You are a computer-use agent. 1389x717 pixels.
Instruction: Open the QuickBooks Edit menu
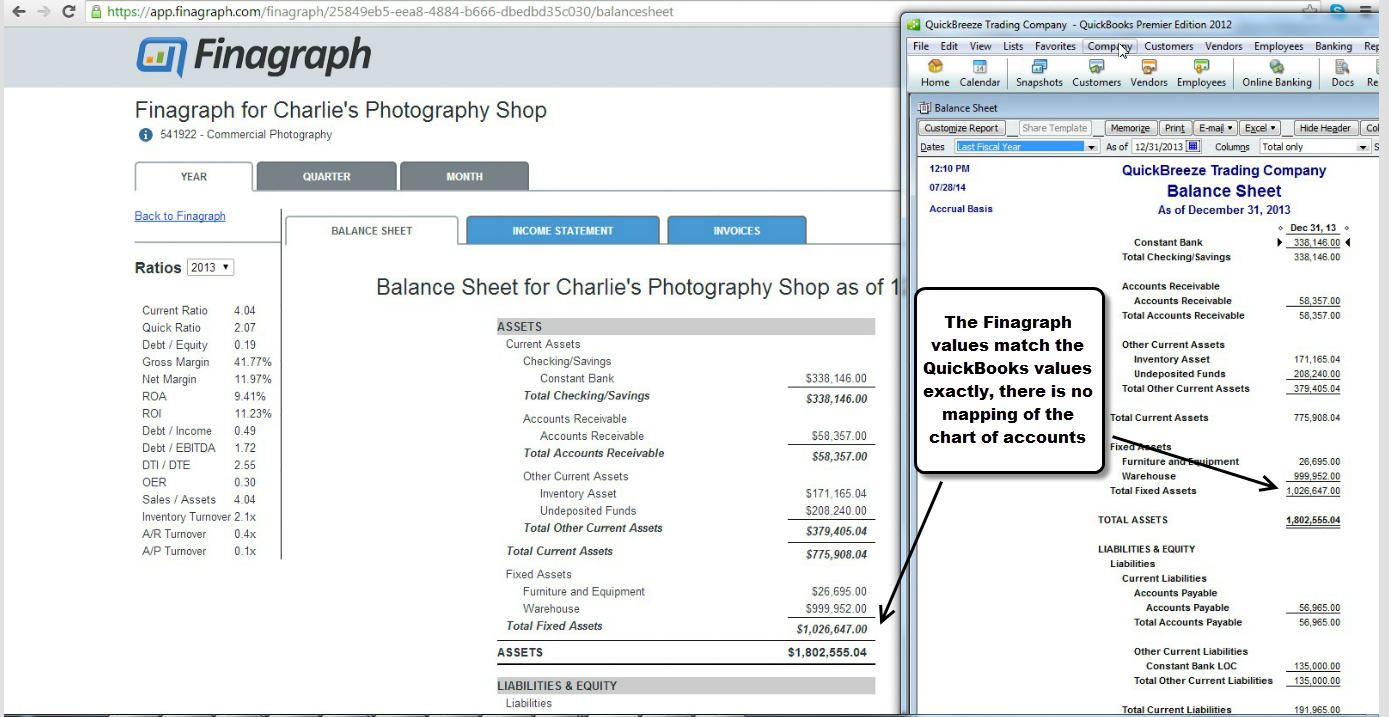pos(949,46)
